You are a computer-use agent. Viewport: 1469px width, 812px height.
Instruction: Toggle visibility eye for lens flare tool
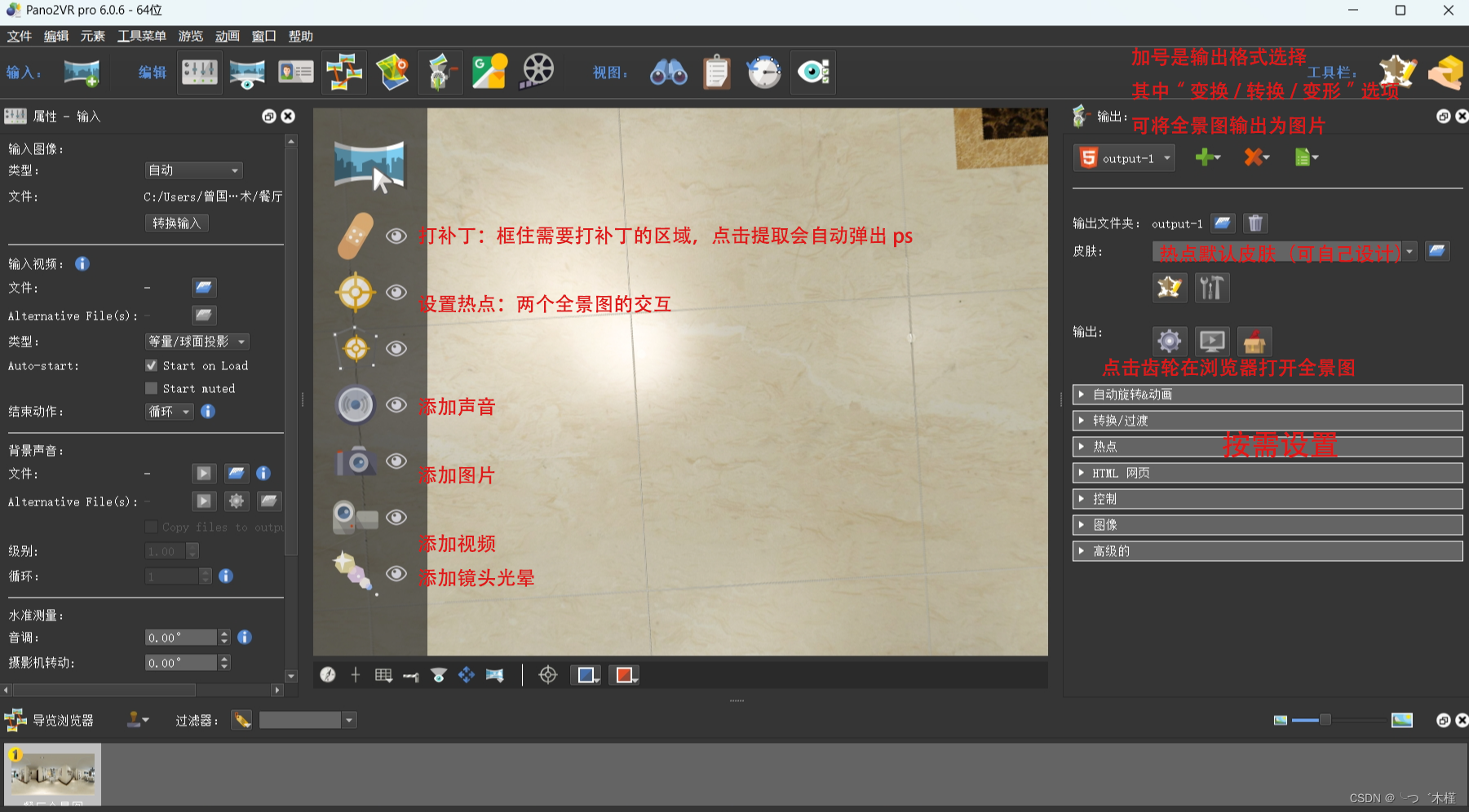point(396,574)
